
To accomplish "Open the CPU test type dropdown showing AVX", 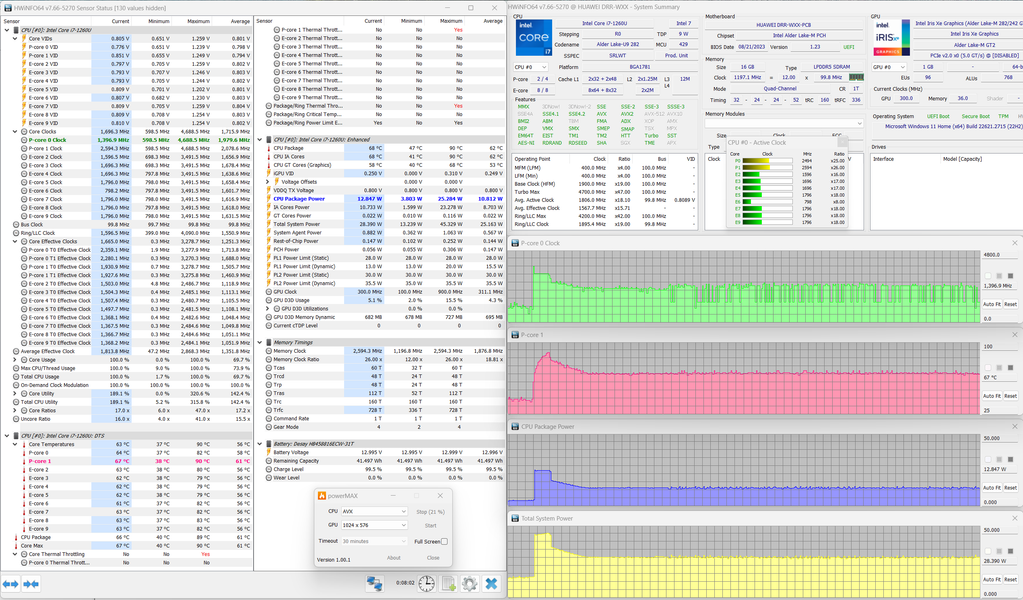I will (374, 511).
